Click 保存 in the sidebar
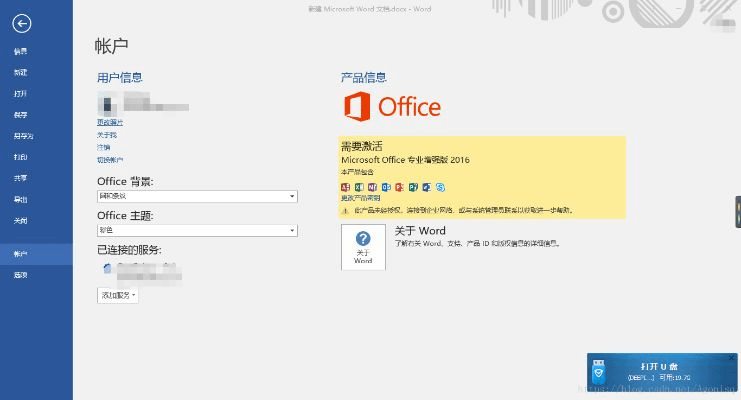The image size is (741, 400). pos(20,115)
